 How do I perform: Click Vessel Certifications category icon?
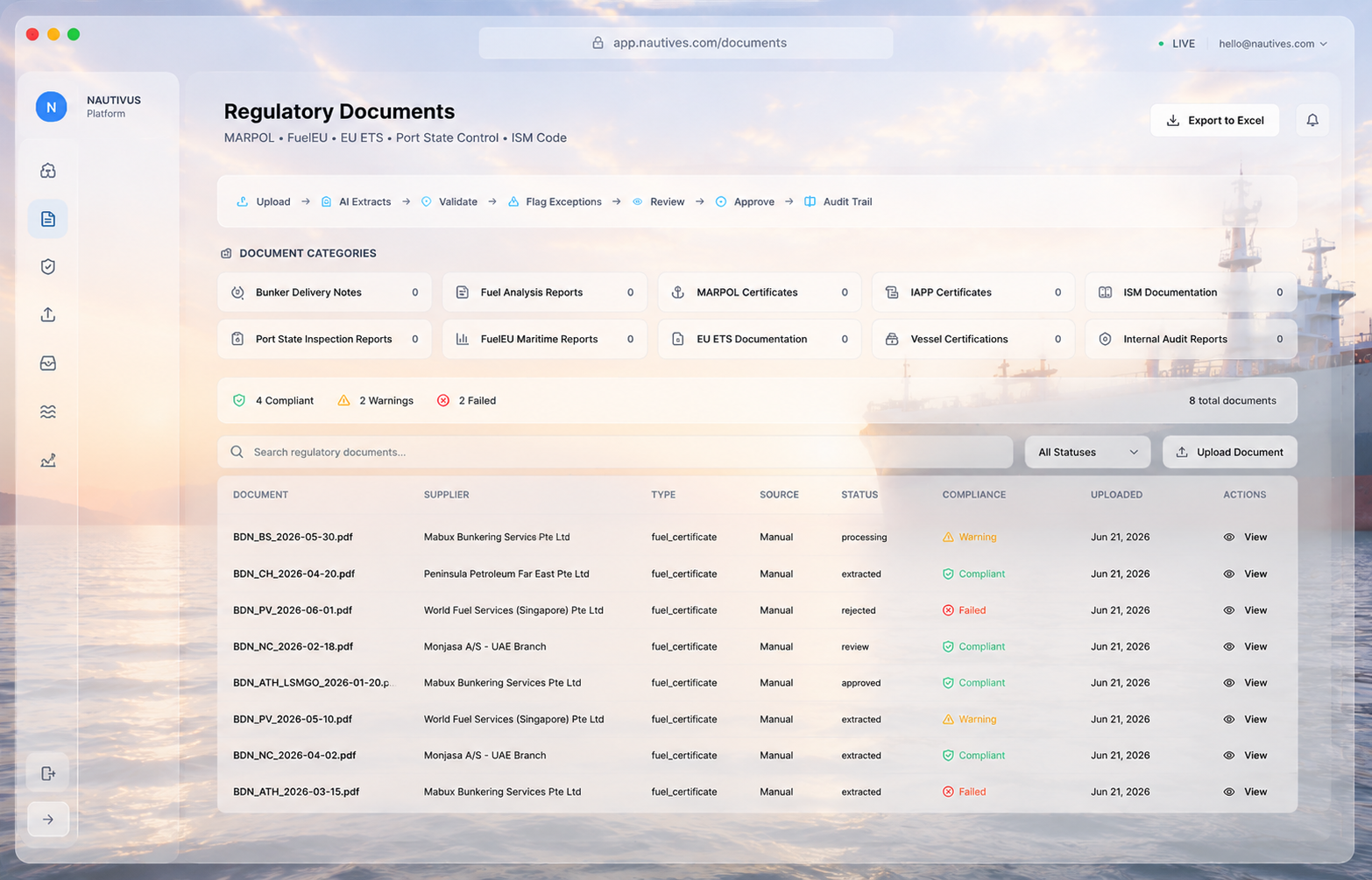[892, 339]
